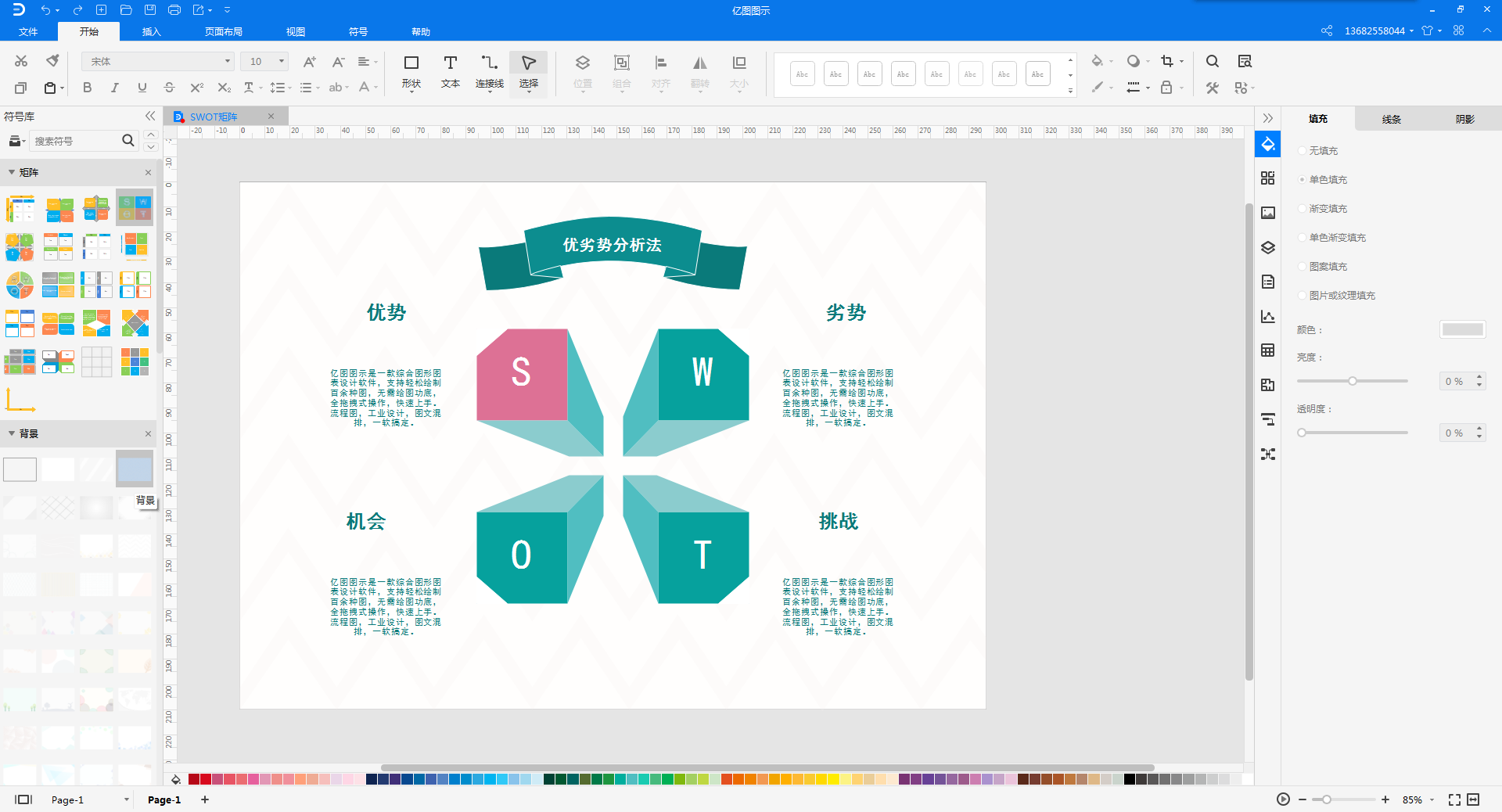This screenshot has height=812, width=1502.
Task: Collapse the 矩阵 symbol library section
Action: click(x=12, y=172)
